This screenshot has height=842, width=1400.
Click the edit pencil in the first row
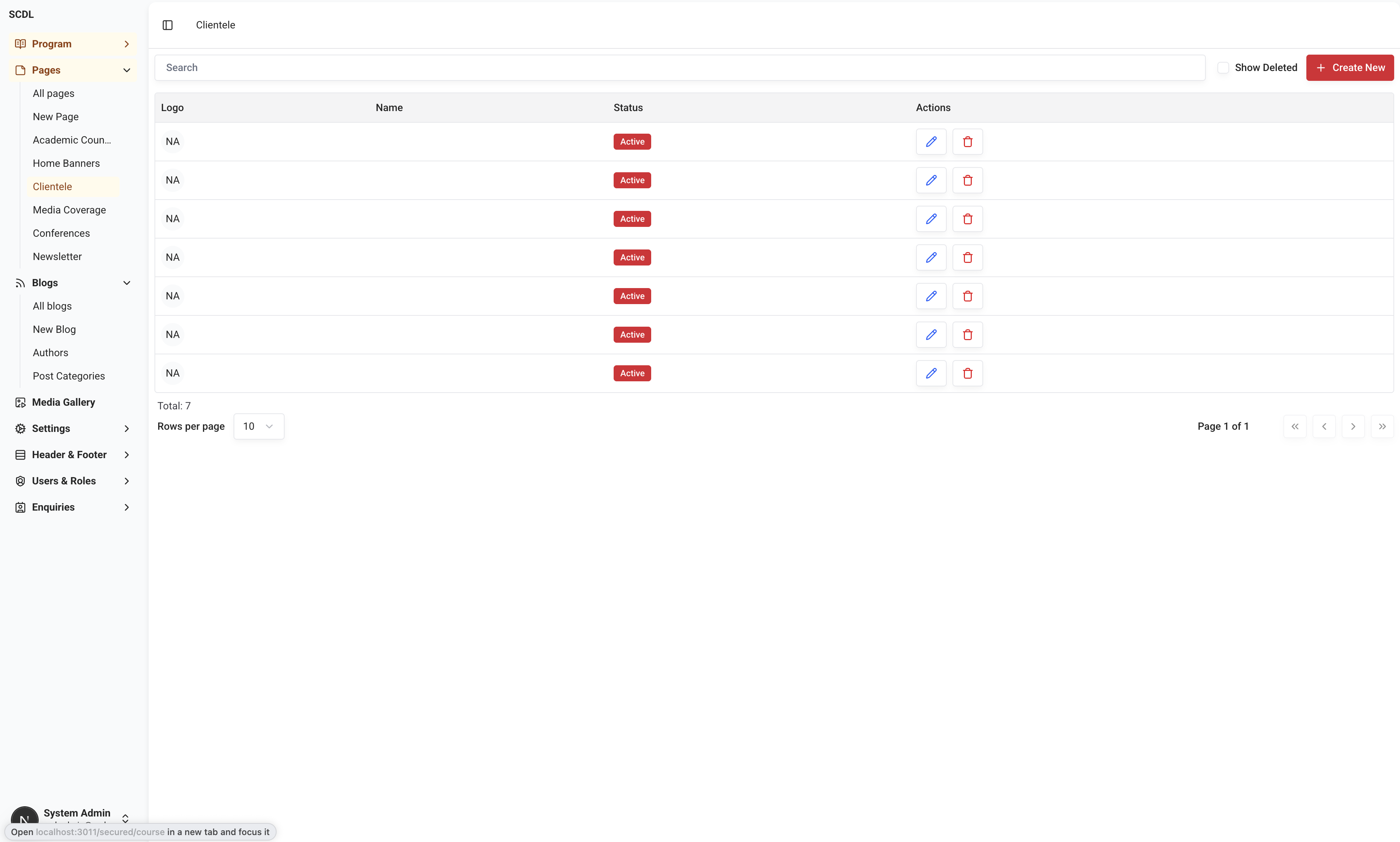(931, 142)
